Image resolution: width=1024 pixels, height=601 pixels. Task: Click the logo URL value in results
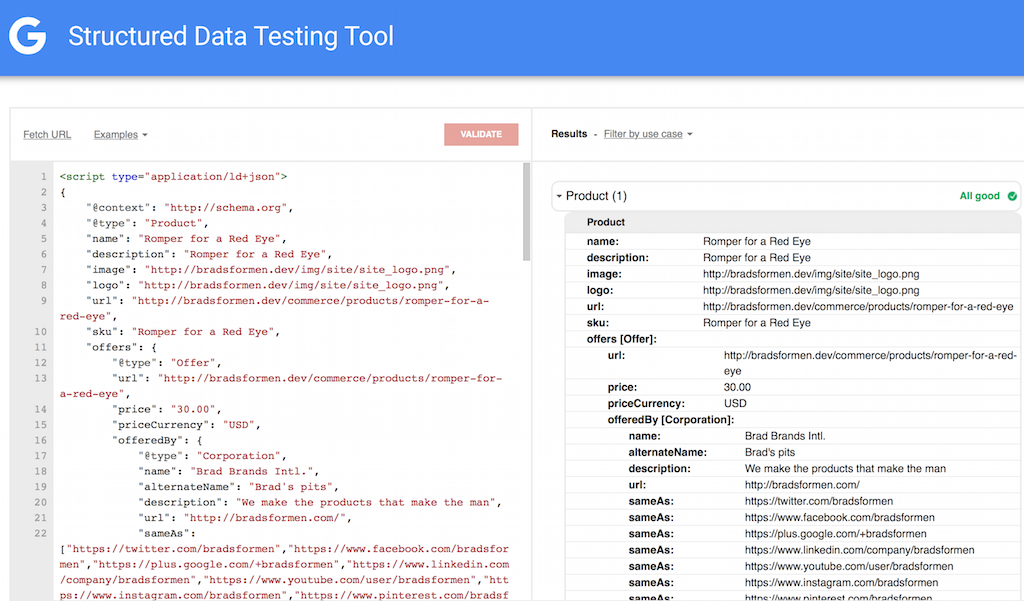(811, 291)
